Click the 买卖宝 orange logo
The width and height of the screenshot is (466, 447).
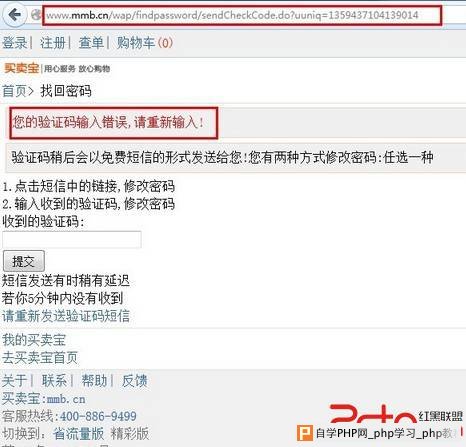pyautogui.click(x=22, y=68)
